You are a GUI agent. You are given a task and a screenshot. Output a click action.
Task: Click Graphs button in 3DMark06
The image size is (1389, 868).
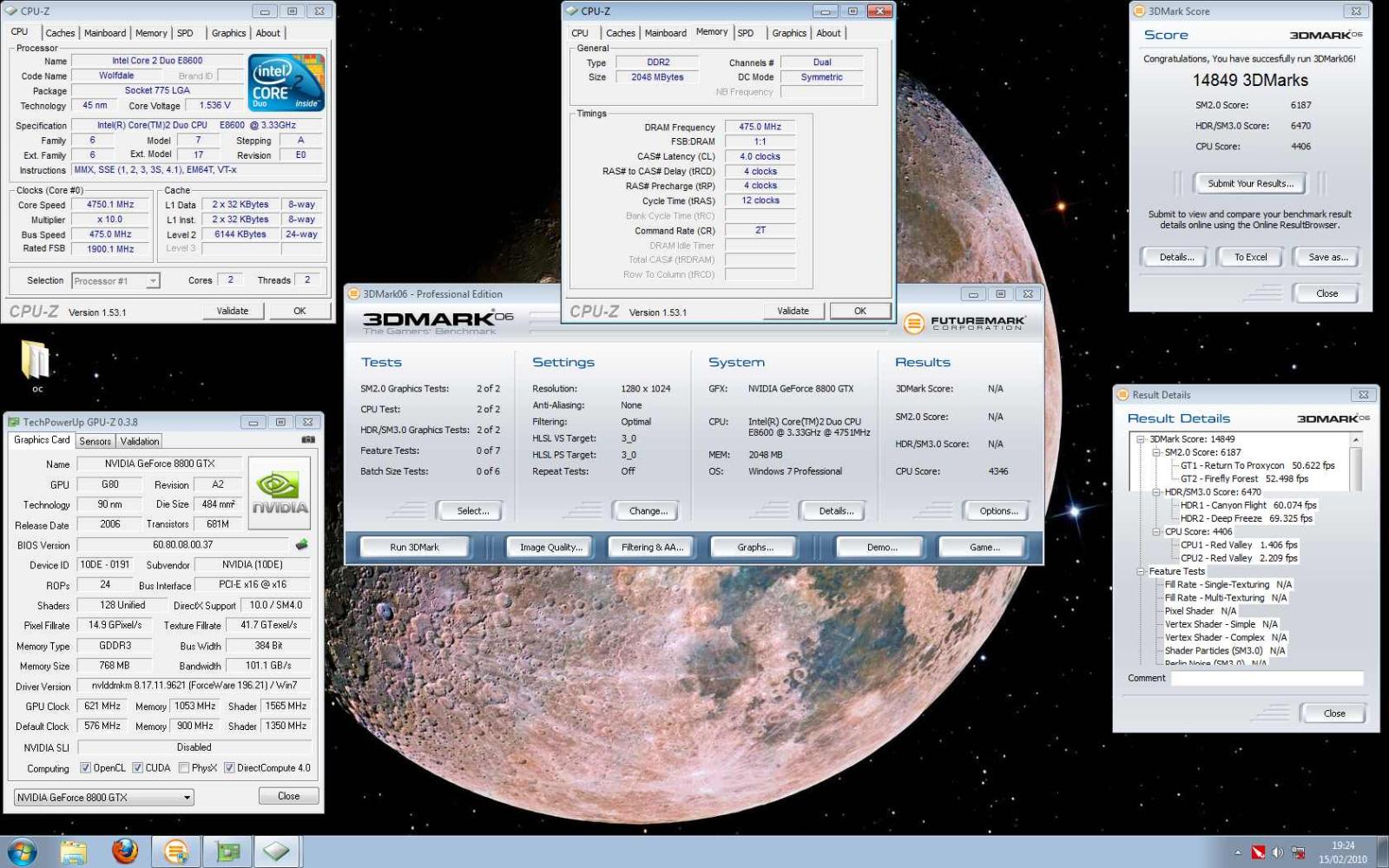click(x=755, y=547)
